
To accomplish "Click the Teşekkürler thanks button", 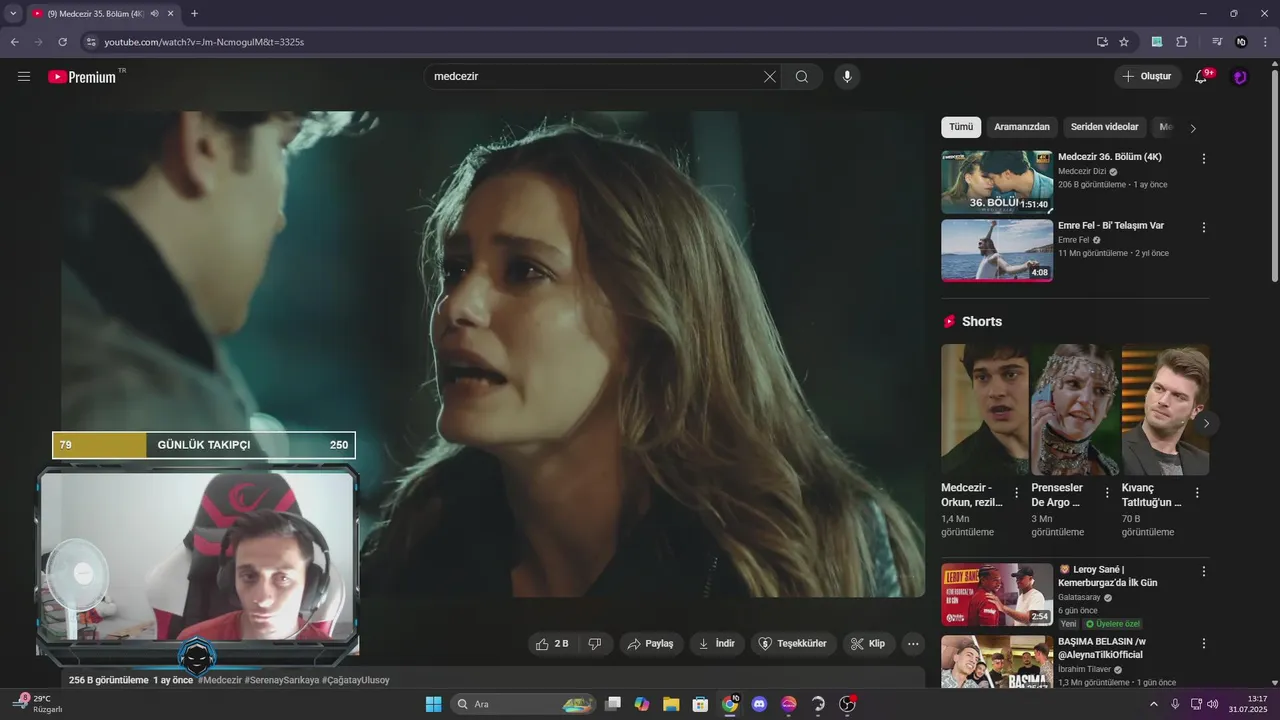I will [793, 644].
